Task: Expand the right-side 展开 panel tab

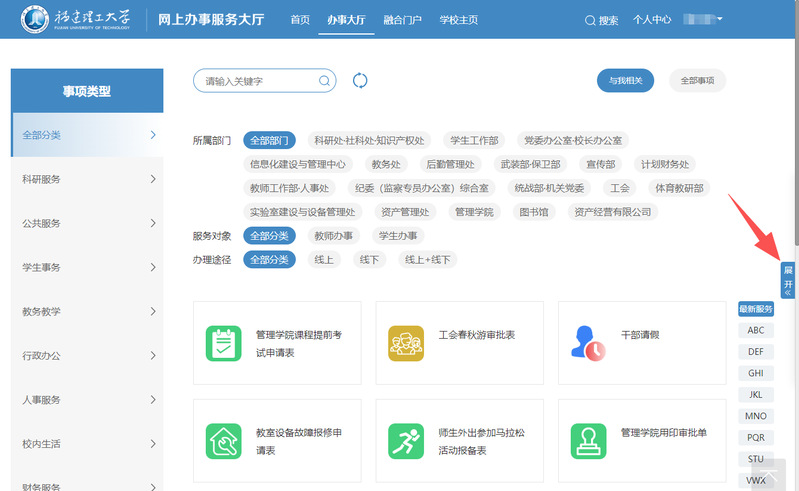Action: (788, 281)
